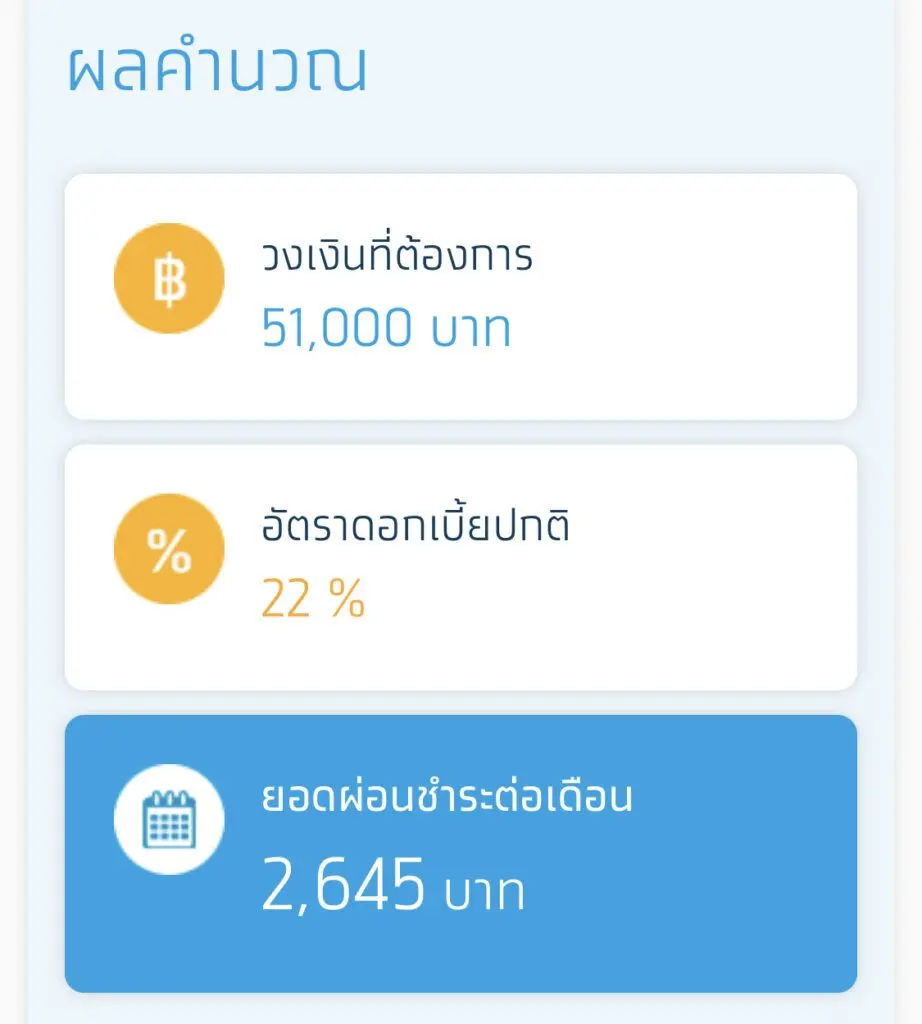Click panel background below blue payment card
This screenshot has width=922, height=1024.
pos(460,1008)
